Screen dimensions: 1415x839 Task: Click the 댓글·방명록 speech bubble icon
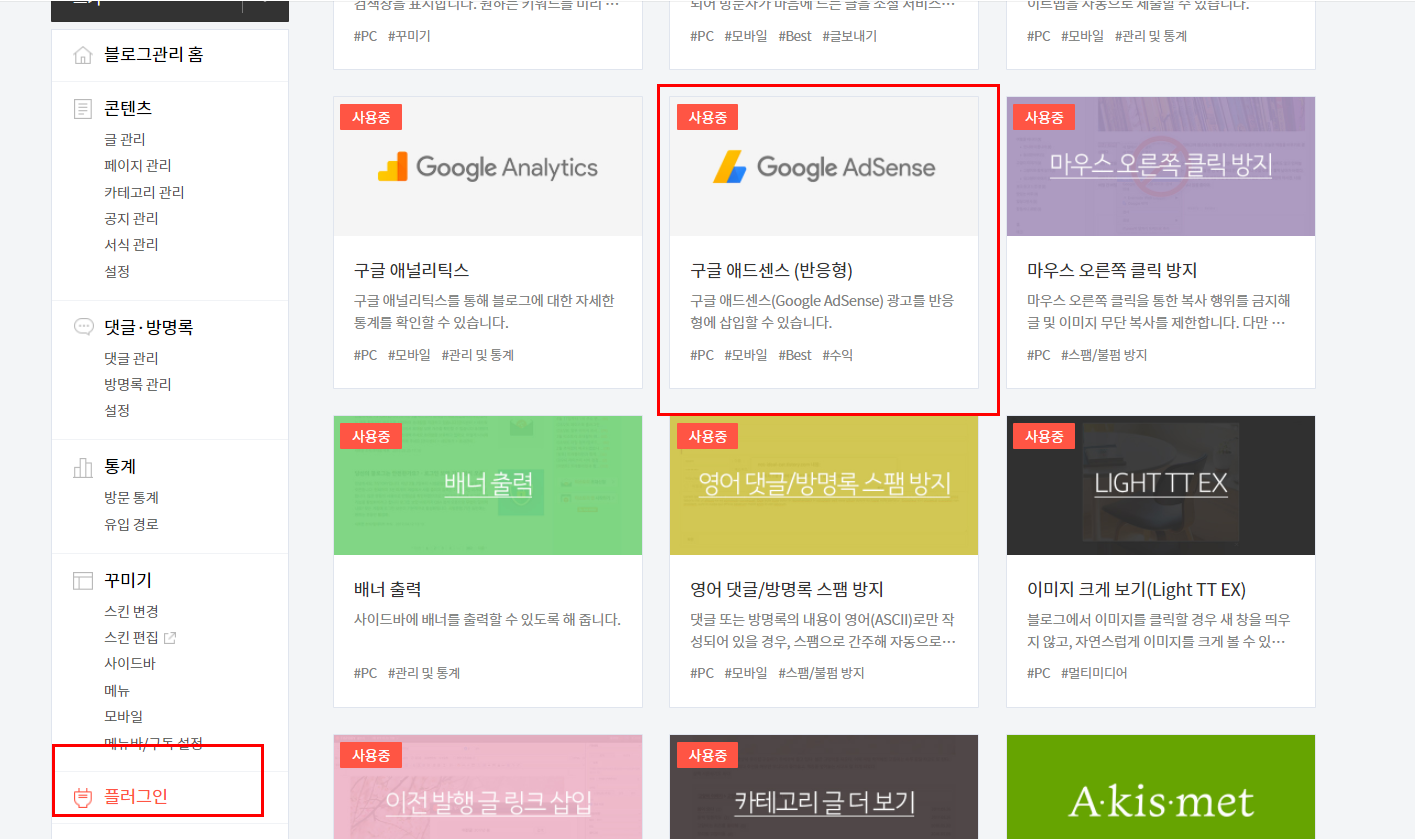(84, 327)
